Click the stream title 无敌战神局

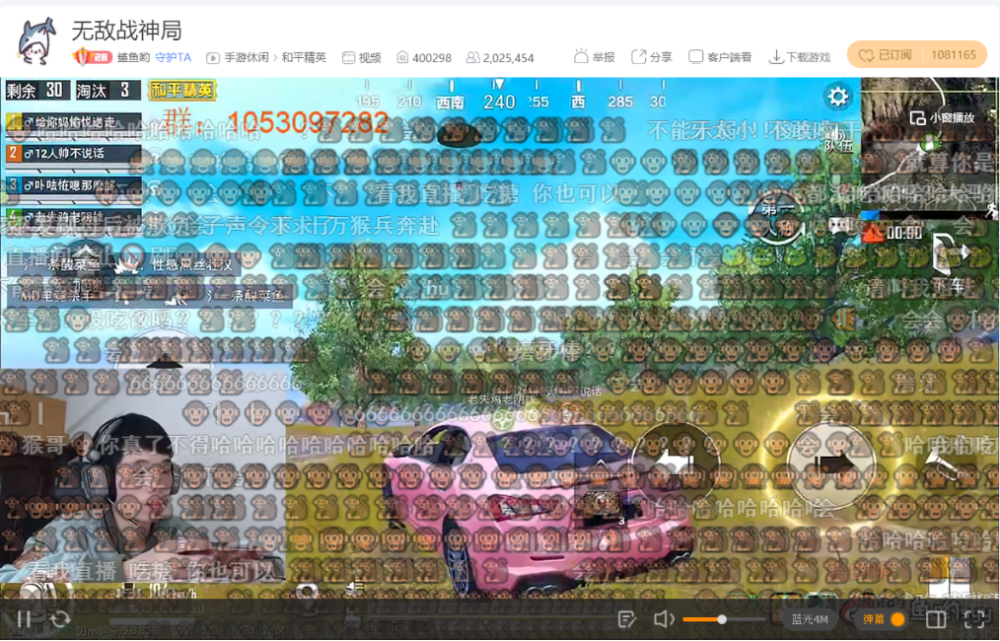(127, 31)
